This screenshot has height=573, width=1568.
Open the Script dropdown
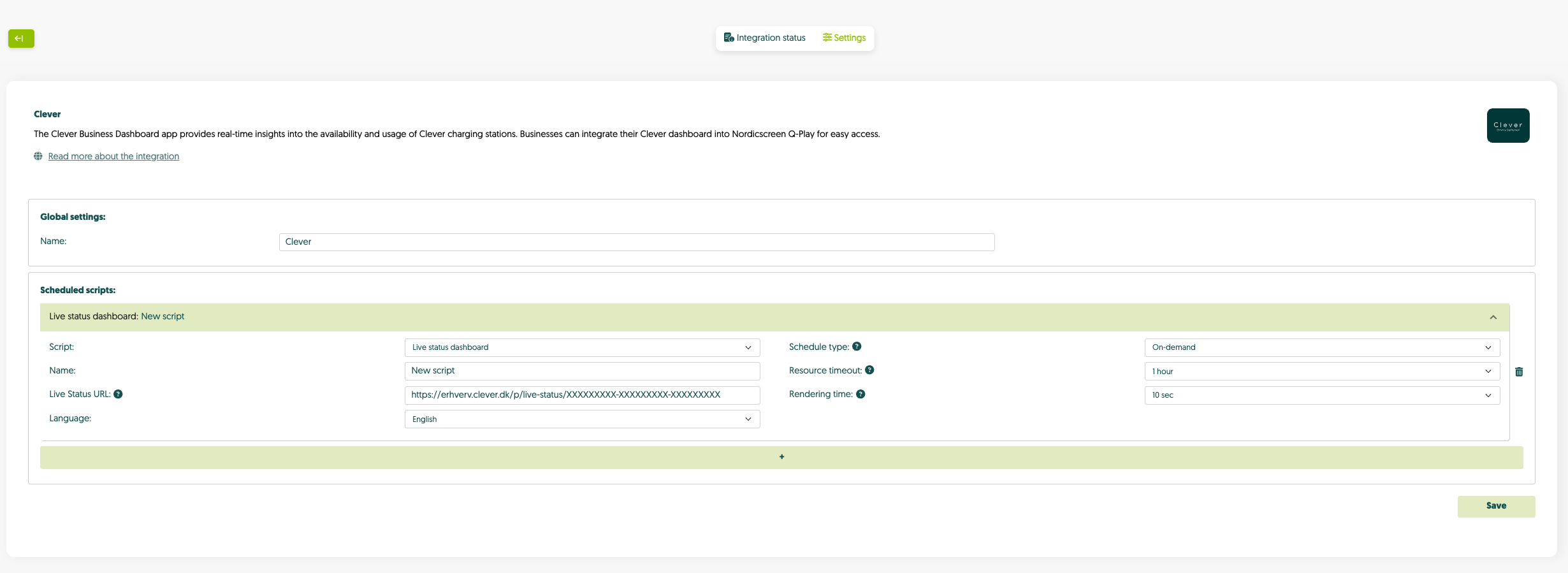coord(582,347)
